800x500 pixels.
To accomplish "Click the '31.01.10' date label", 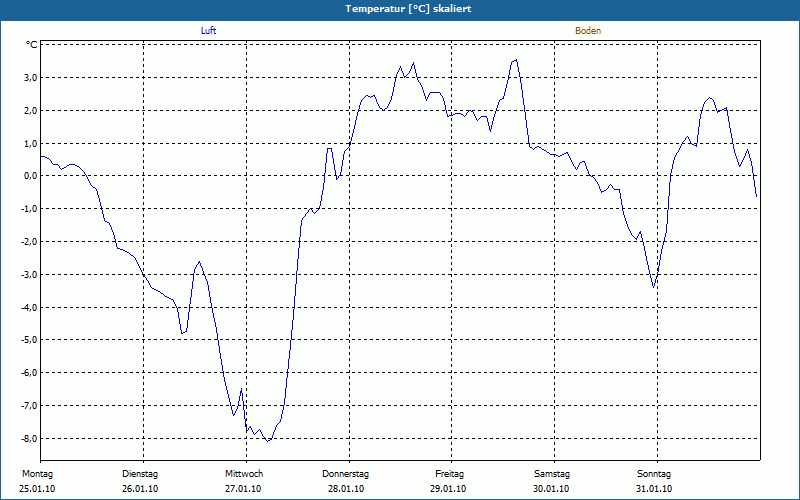I will [x=654, y=489].
